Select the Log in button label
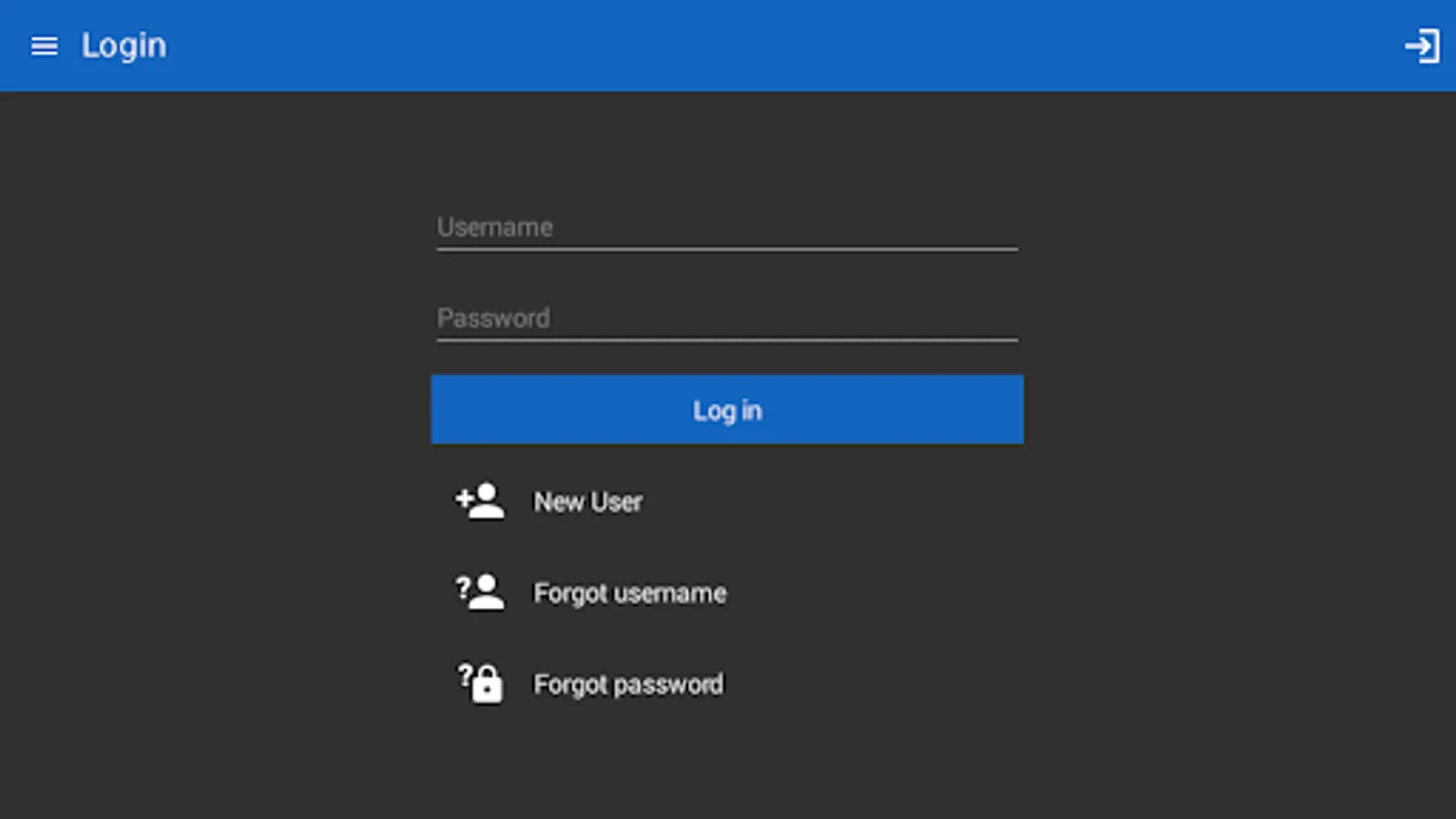Screen dimensions: 1456x819 click(x=727, y=409)
